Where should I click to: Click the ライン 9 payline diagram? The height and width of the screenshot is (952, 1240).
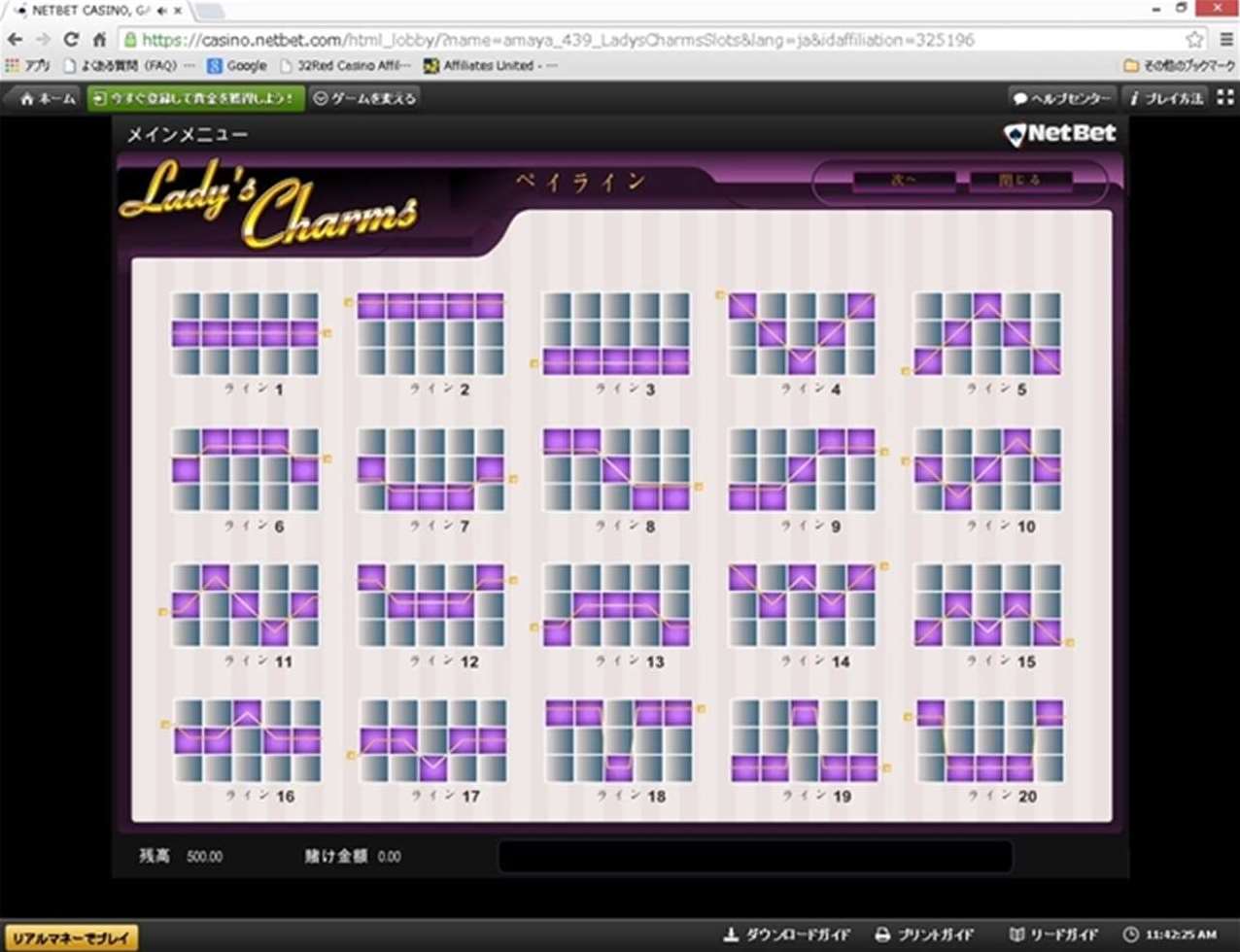pos(802,469)
